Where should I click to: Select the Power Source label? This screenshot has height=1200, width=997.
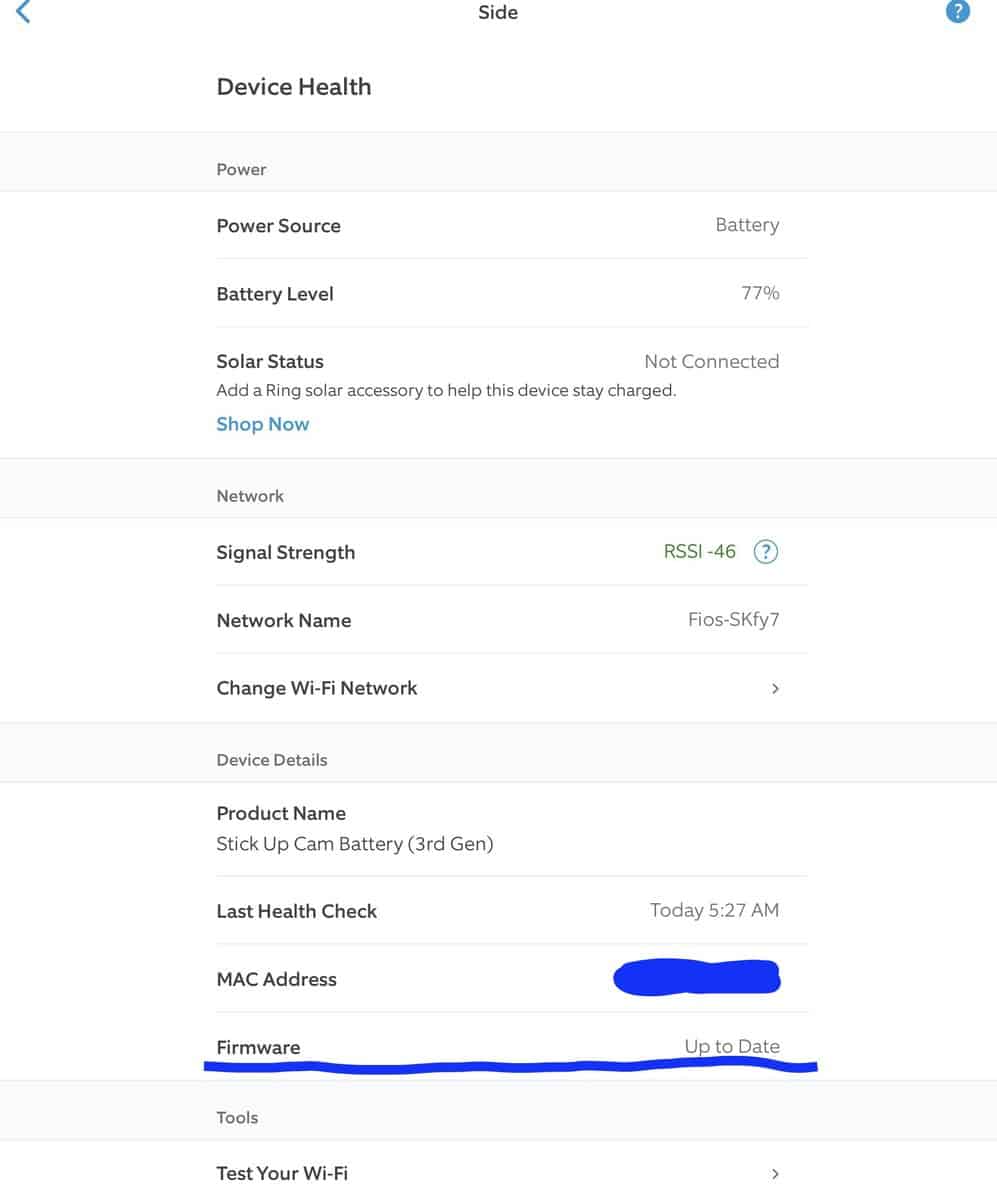pos(279,226)
